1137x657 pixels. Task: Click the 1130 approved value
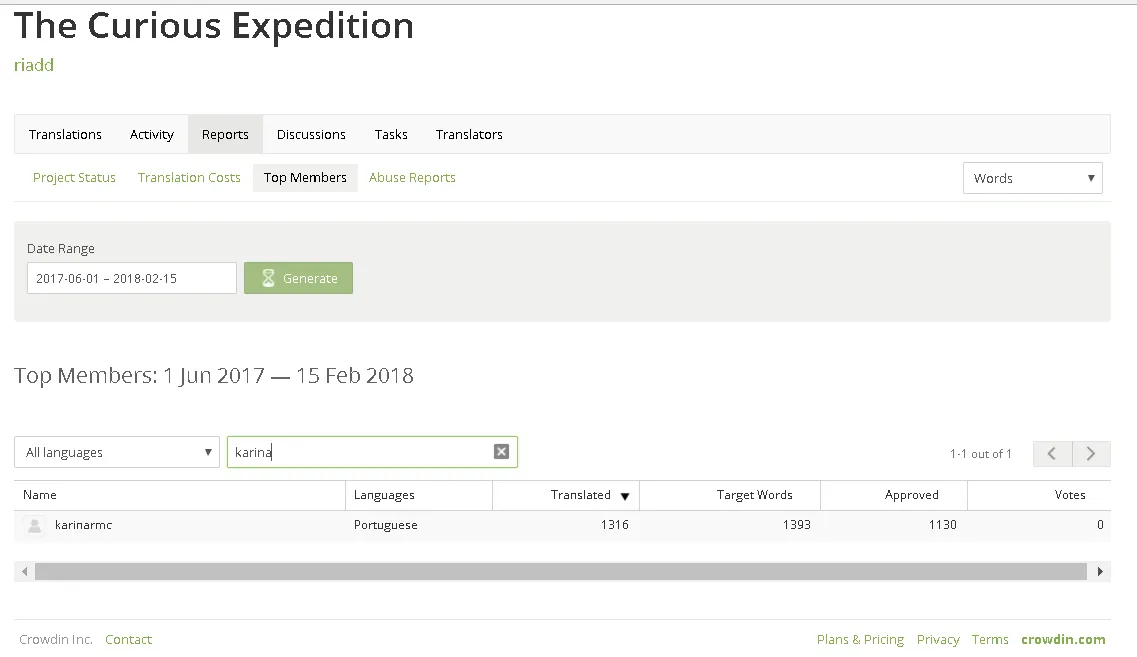(x=943, y=524)
